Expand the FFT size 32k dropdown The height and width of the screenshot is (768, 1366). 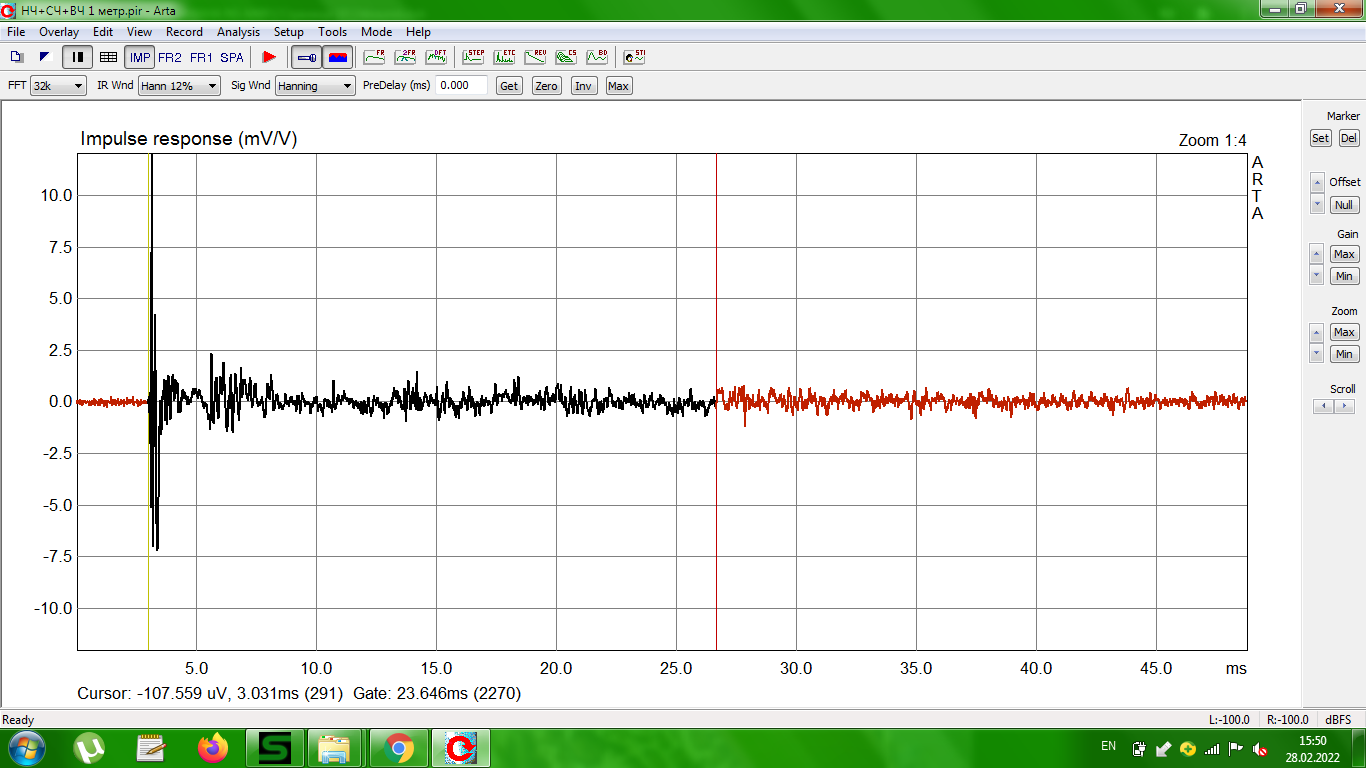tap(58, 86)
